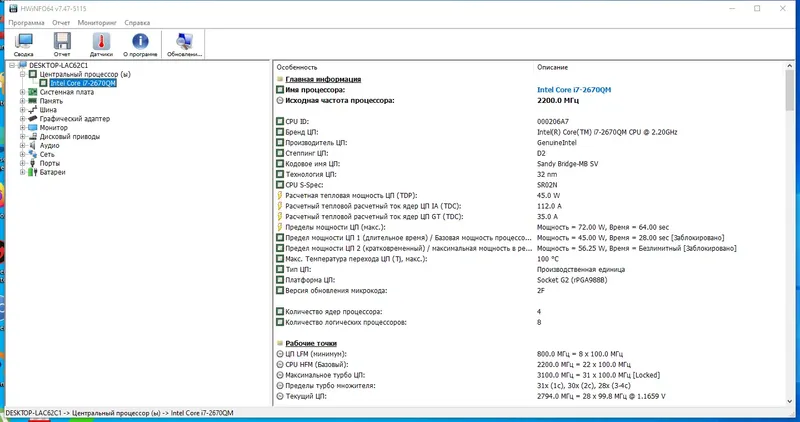Expand the Сеть tree node
Image resolution: width=800 pixels, height=422 pixels.
22,155
